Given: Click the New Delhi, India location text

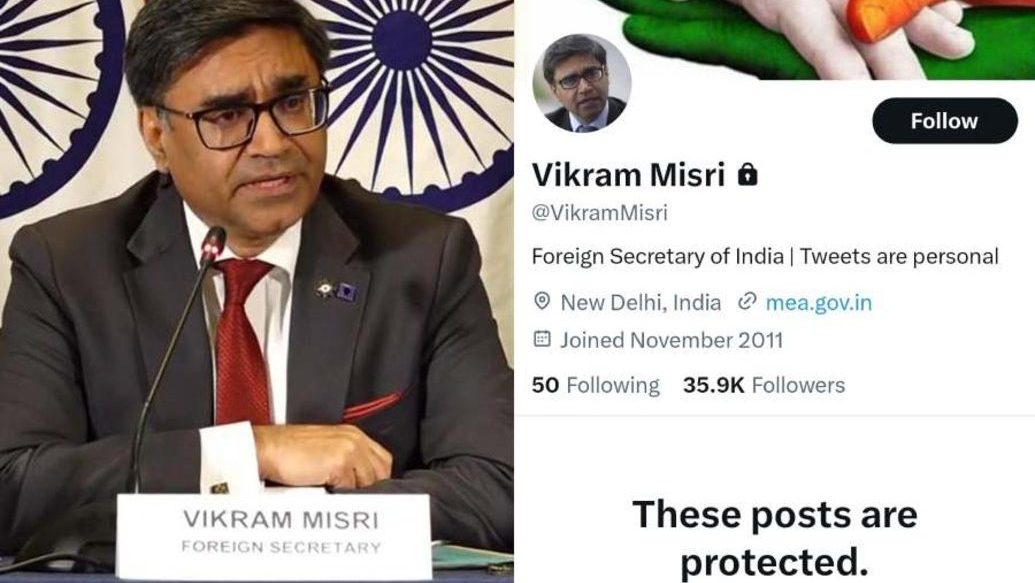Looking at the screenshot, I should (640, 302).
